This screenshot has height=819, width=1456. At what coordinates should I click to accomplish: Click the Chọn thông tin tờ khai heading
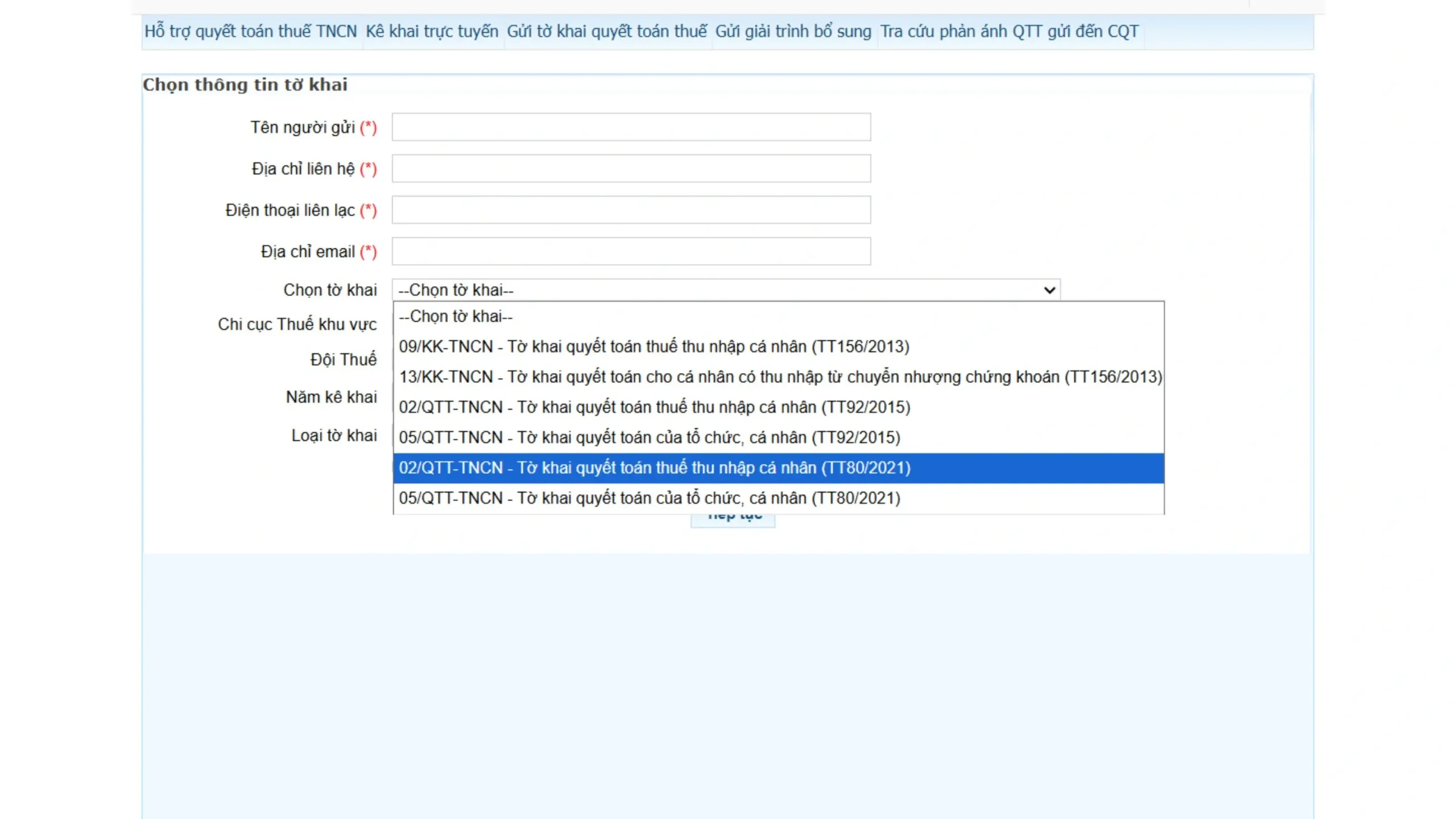(x=245, y=85)
